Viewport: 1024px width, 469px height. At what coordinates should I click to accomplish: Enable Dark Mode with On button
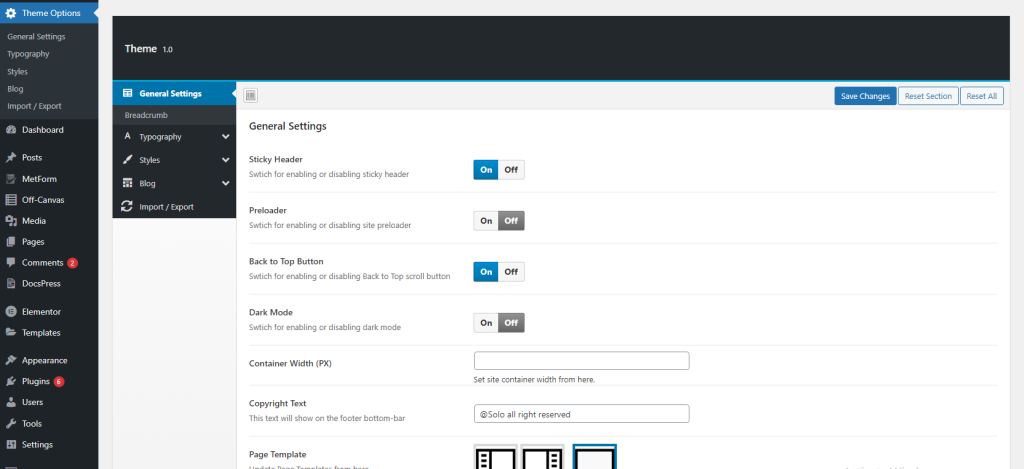486,323
